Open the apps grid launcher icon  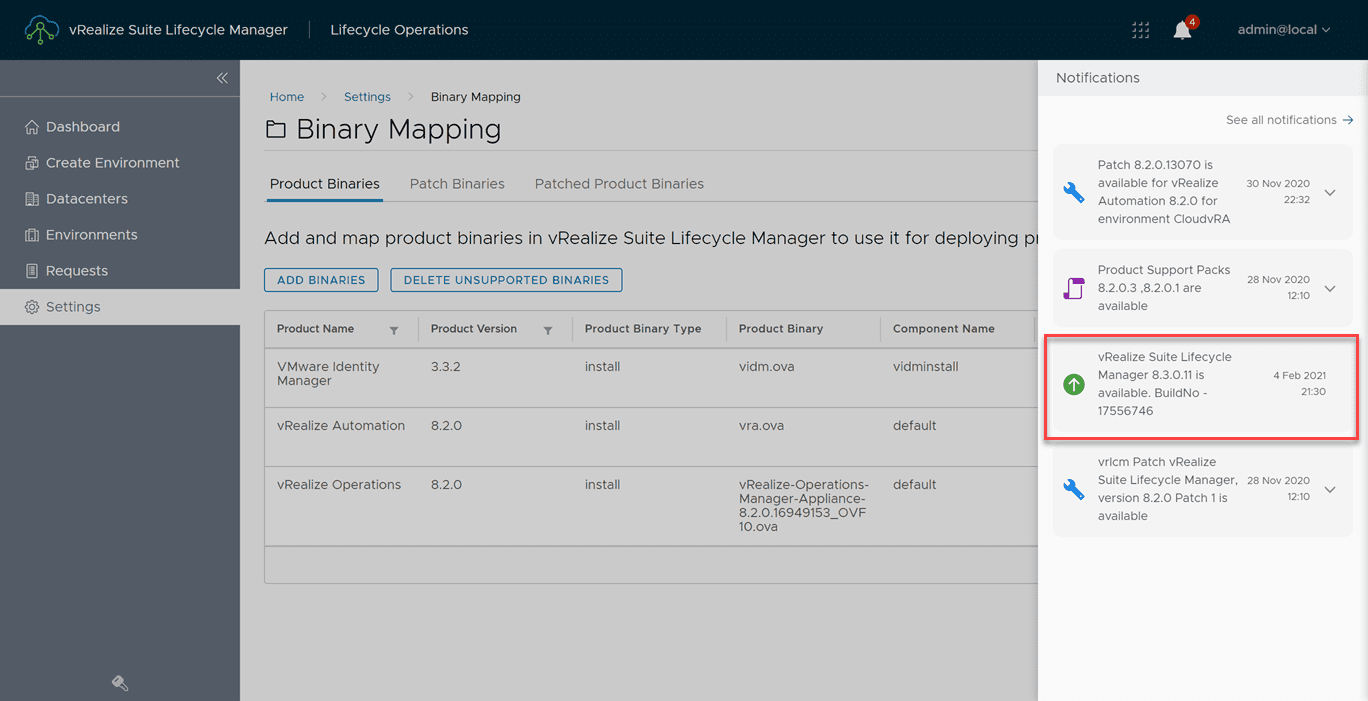pyautogui.click(x=1140, y=30)
